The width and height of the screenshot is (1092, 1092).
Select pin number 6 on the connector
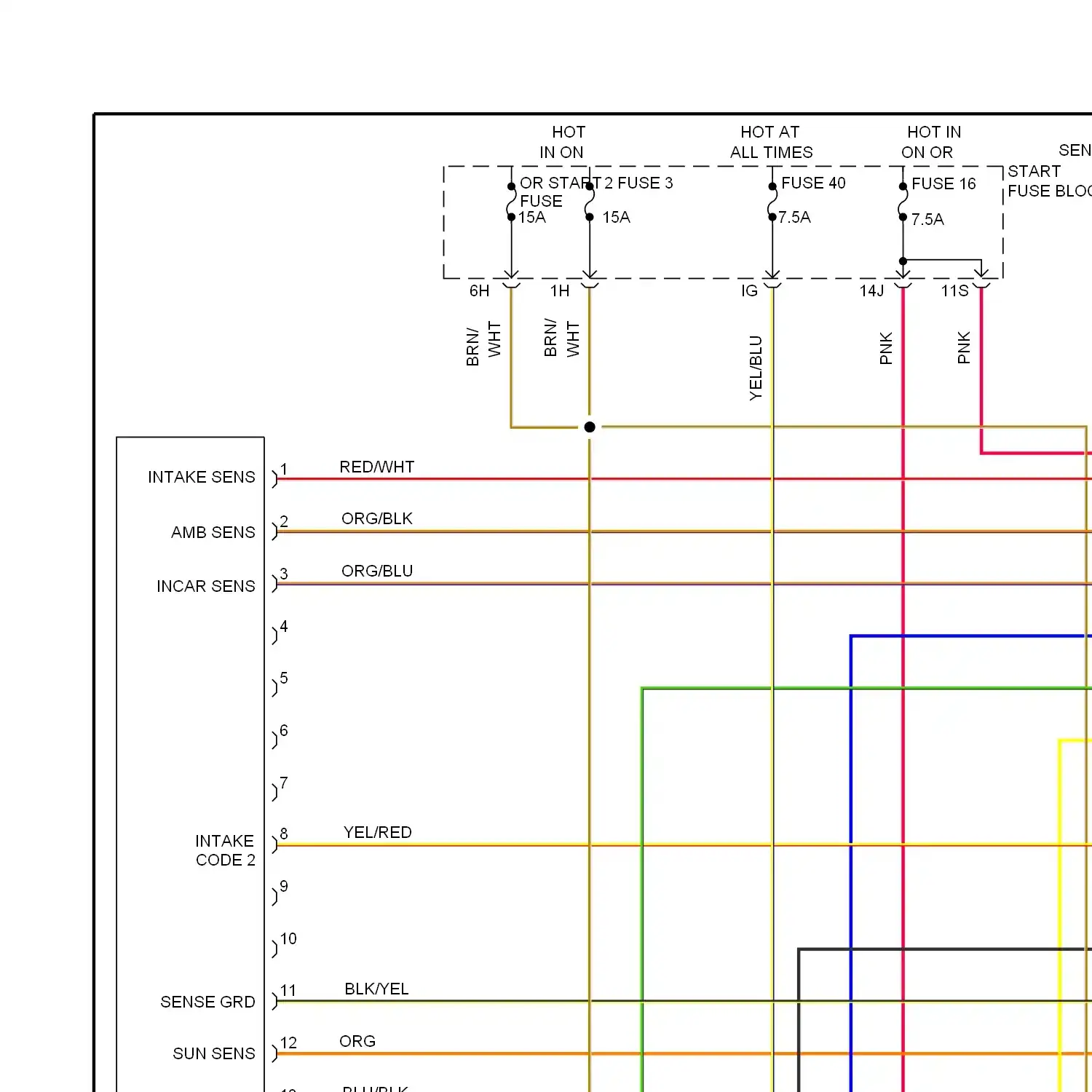point(284,730)
